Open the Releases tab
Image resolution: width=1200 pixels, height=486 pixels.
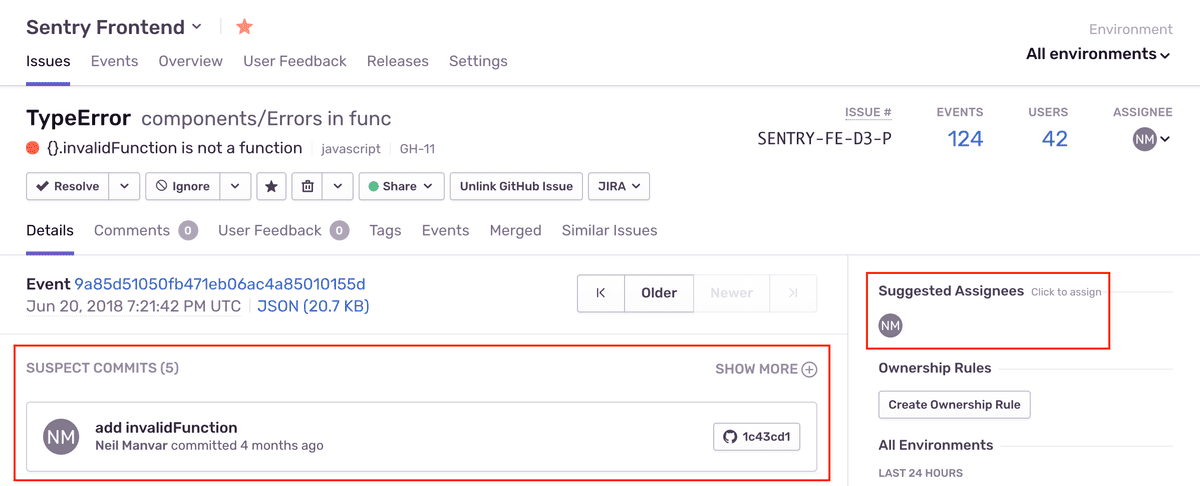pyautogui.click(x=397, y=61)
